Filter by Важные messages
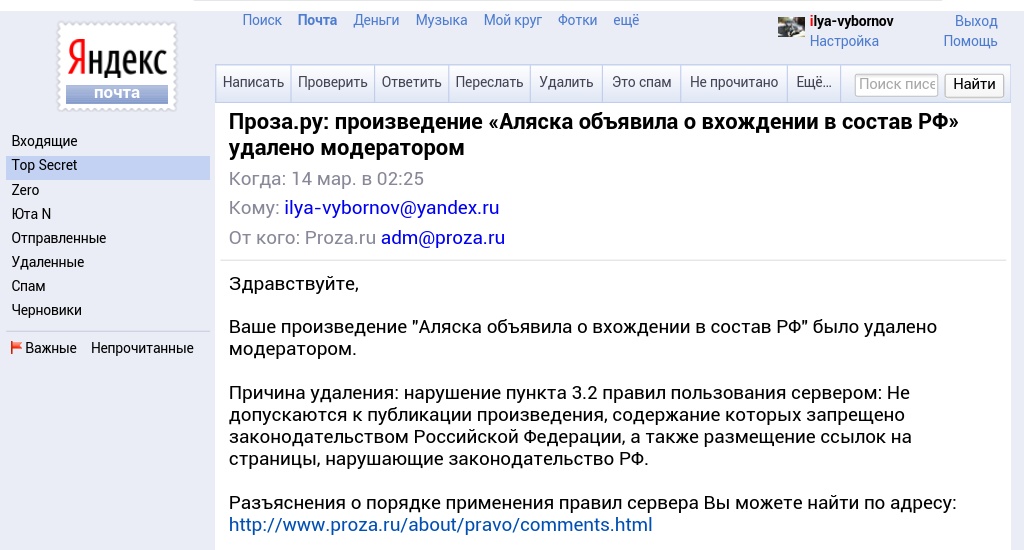The width and height of the screenshot is (1024, 550). coord(51,348)
